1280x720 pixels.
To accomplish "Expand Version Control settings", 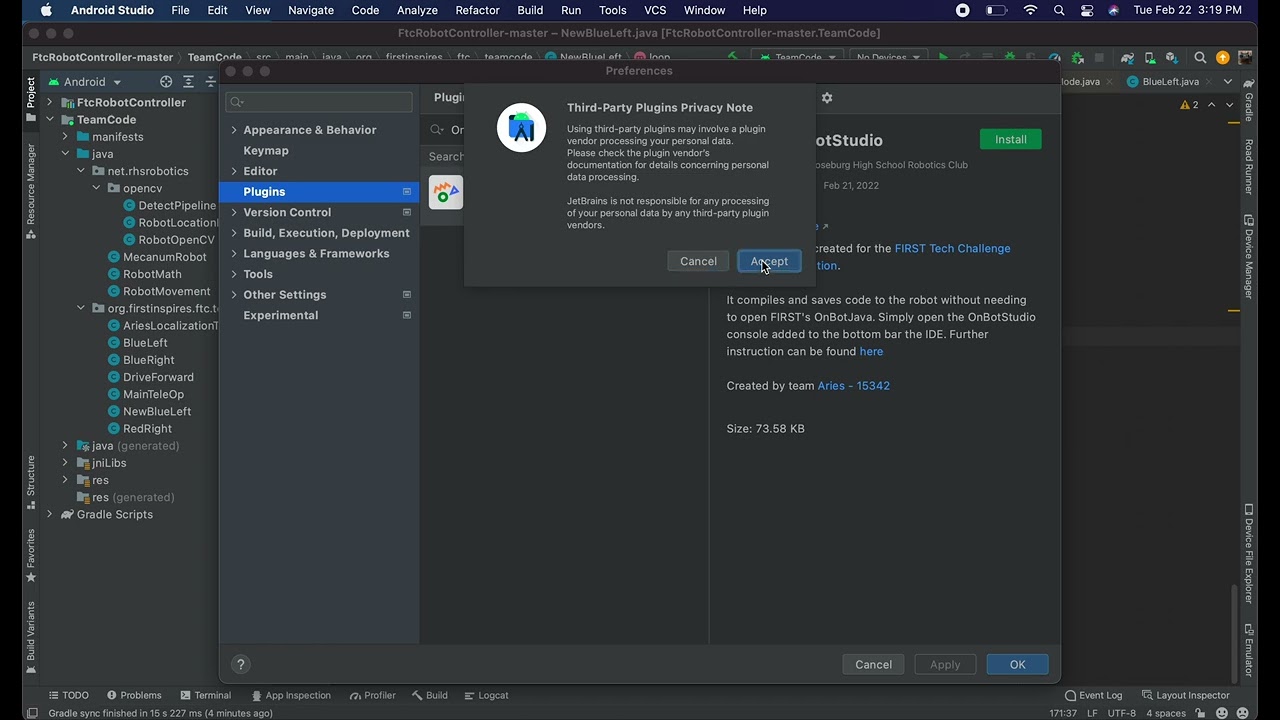I will [234, 212].
